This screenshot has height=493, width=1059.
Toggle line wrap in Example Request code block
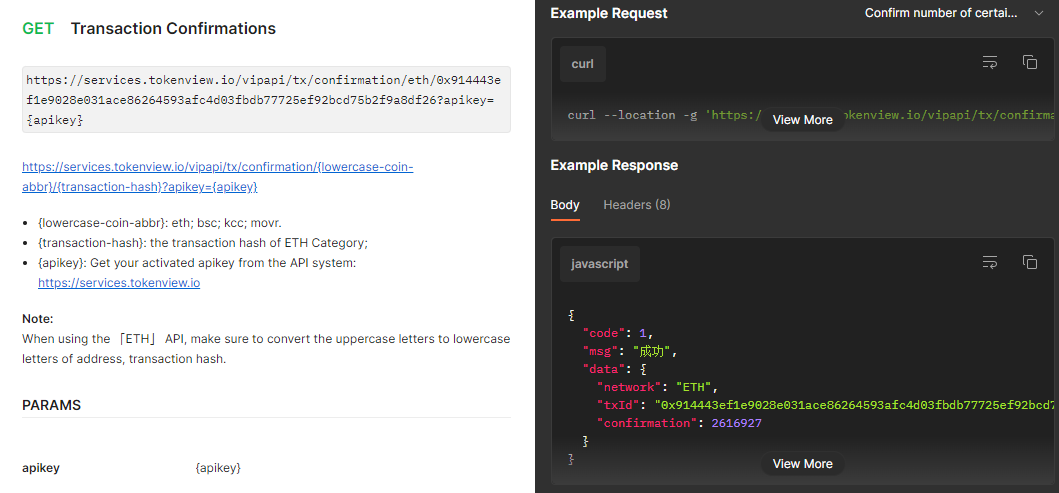coord(990,63)
